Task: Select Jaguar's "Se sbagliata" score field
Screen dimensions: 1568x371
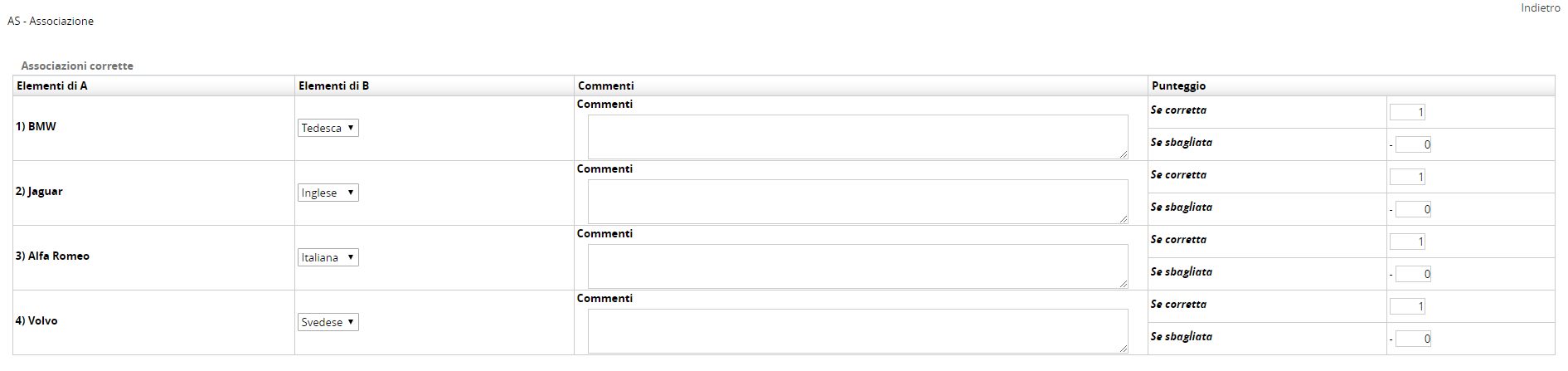Action: click(x=1413, y=209)
